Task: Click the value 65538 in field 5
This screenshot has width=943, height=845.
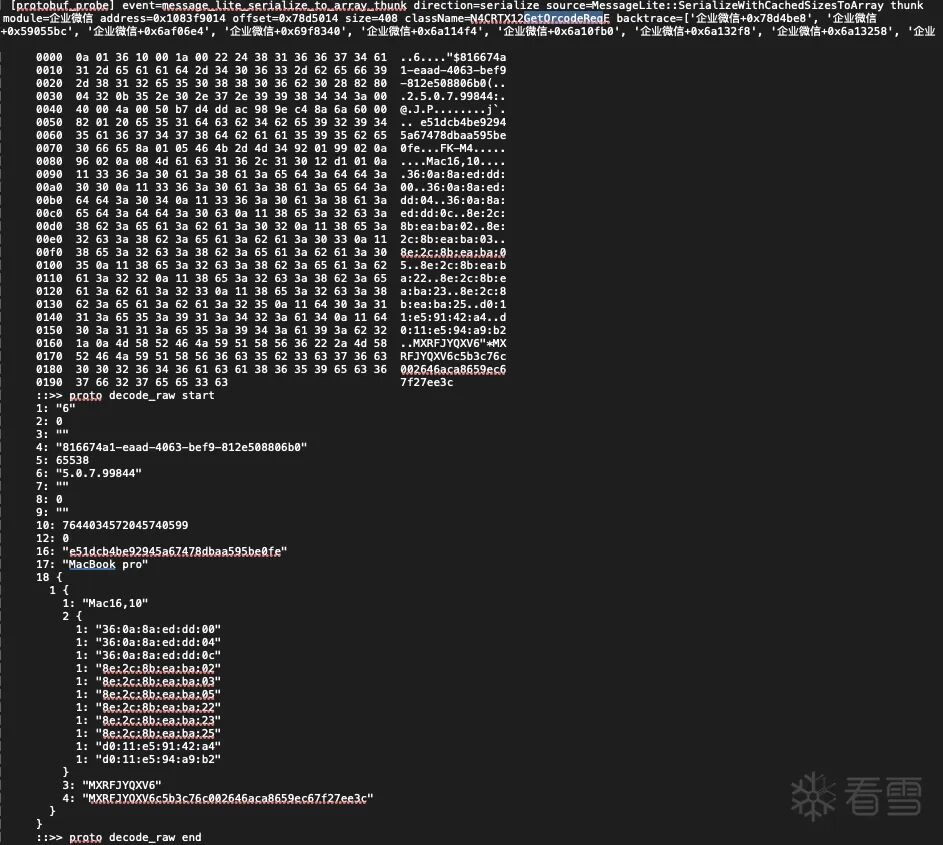Action: [72, 460]
